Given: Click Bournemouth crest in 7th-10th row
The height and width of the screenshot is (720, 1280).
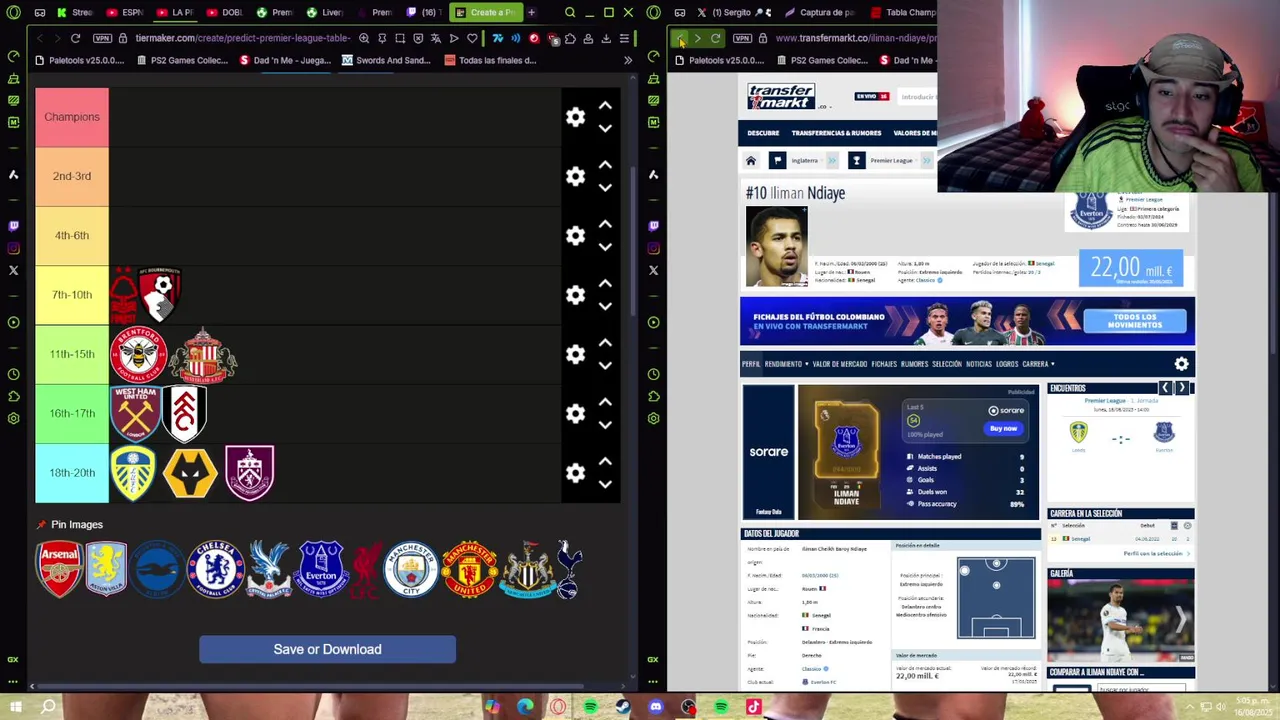Looking at the screenshot, I should coord(161,294).
